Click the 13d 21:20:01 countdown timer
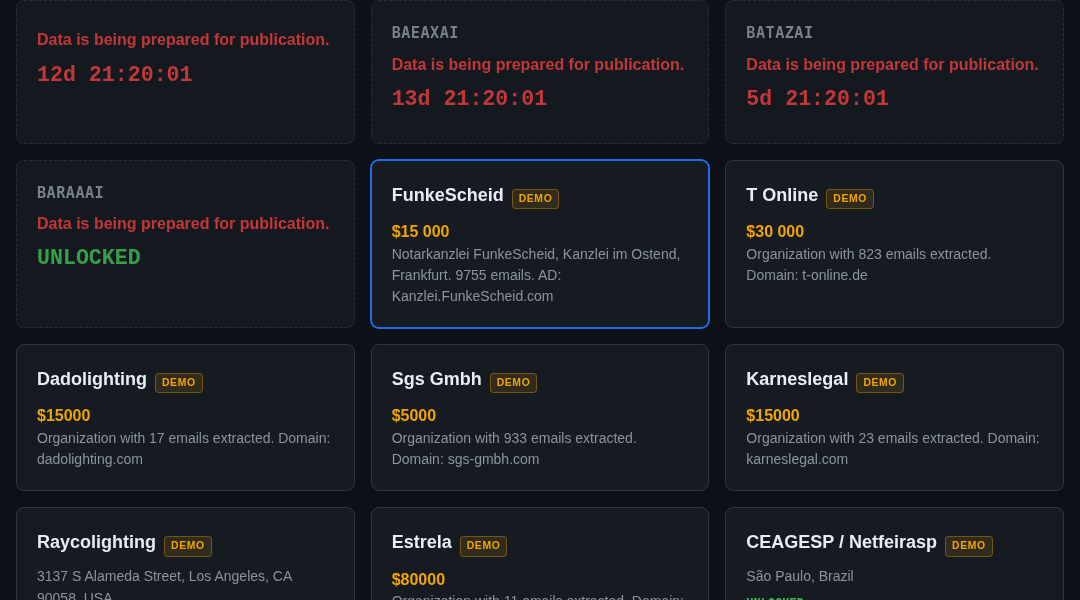Viewport: 1080px width, 600px height. 469,99
